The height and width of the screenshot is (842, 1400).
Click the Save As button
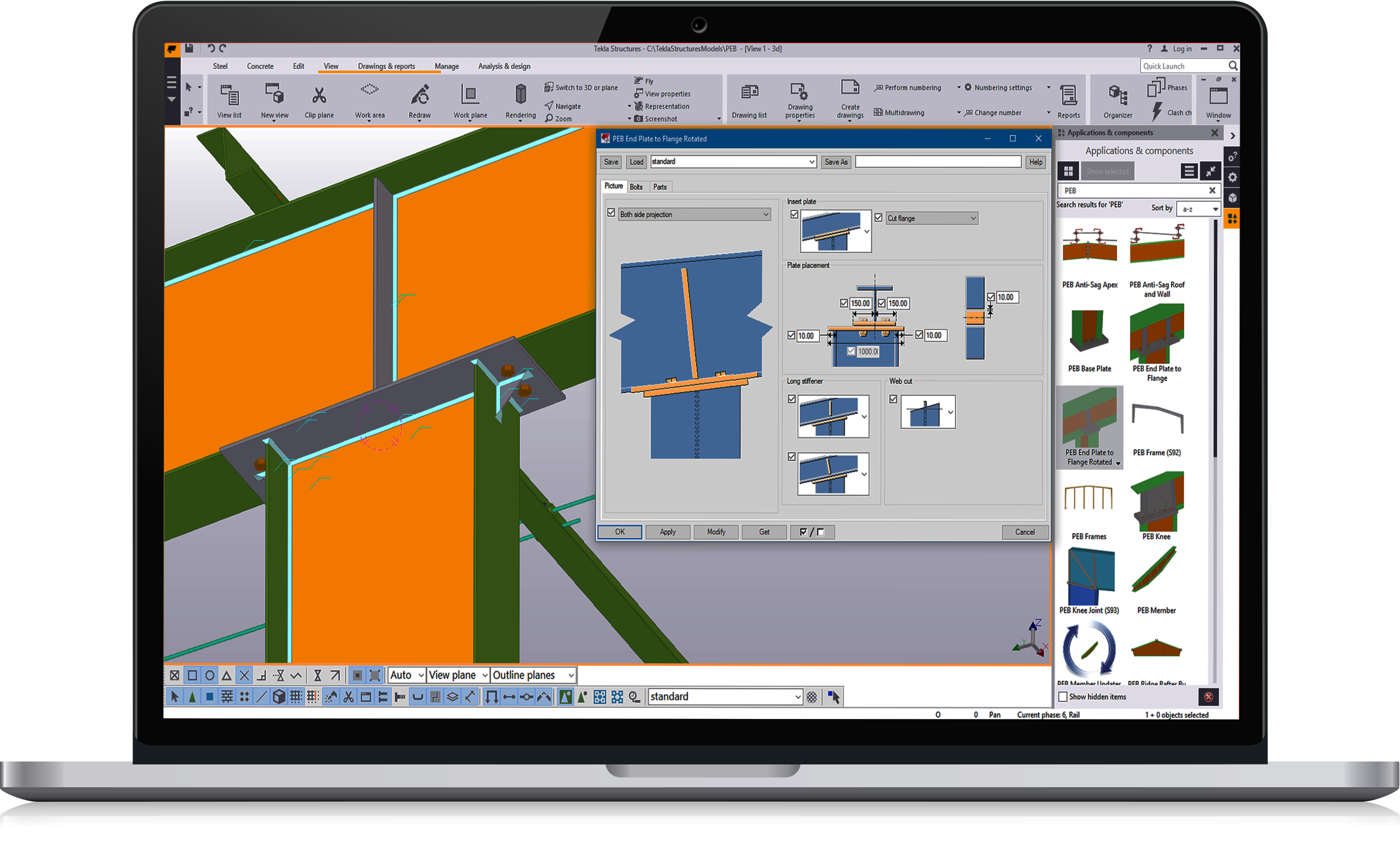(836, 162)
